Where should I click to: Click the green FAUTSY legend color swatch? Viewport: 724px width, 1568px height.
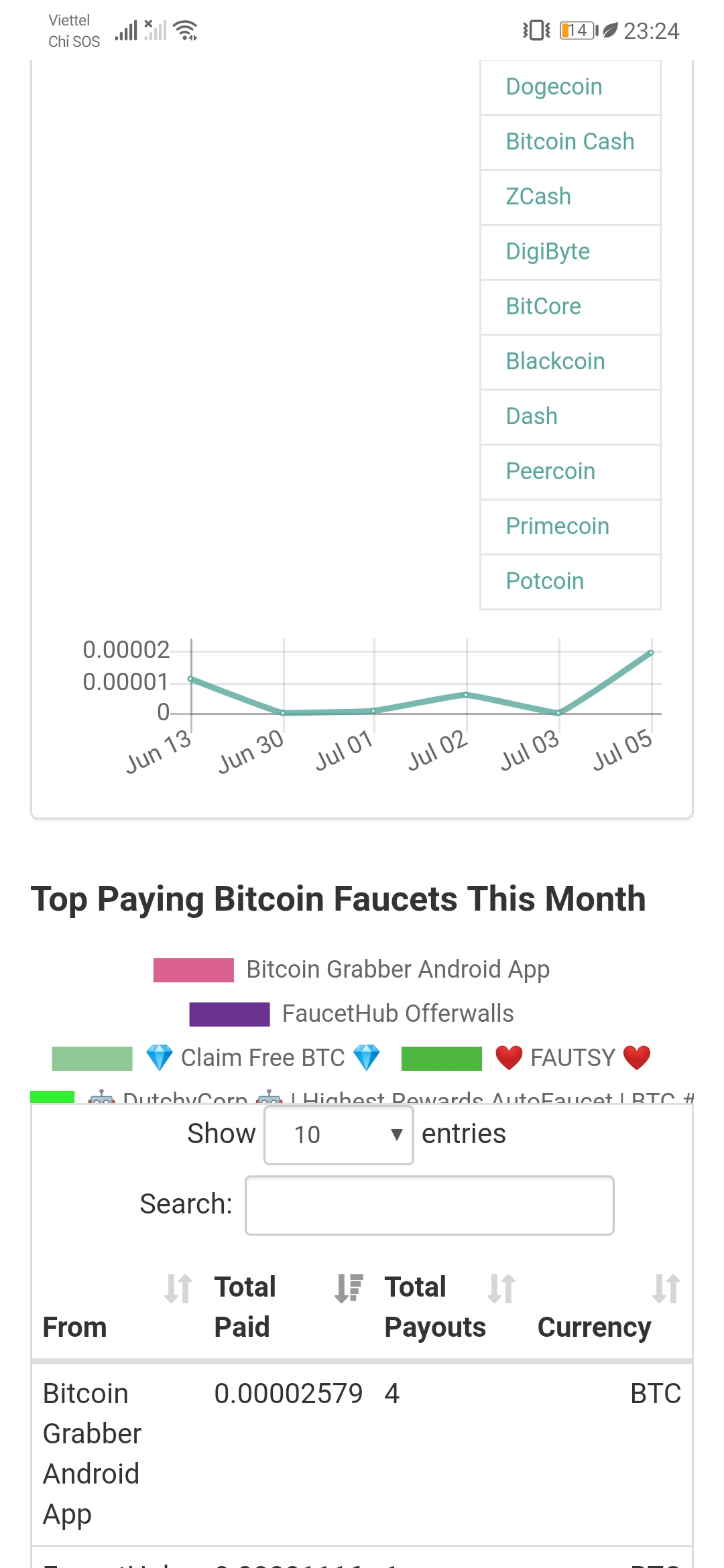click(x=441, y=1058)
